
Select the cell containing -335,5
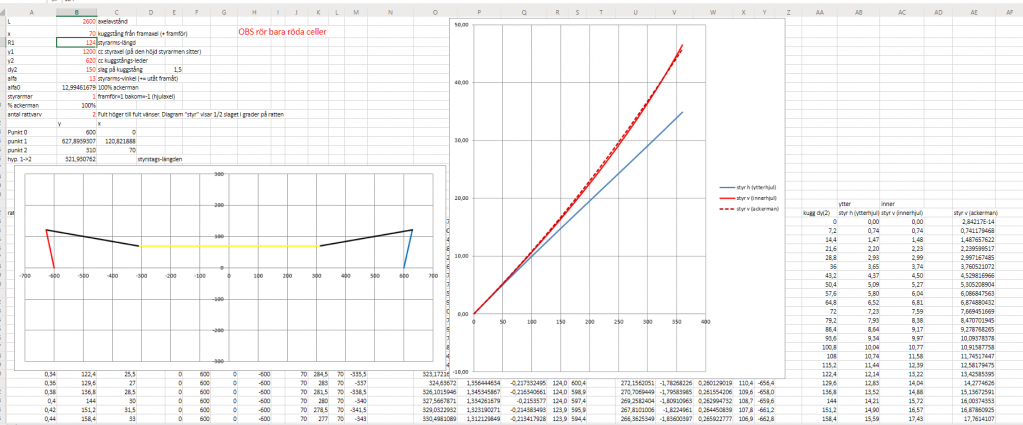tap(356, 375)
